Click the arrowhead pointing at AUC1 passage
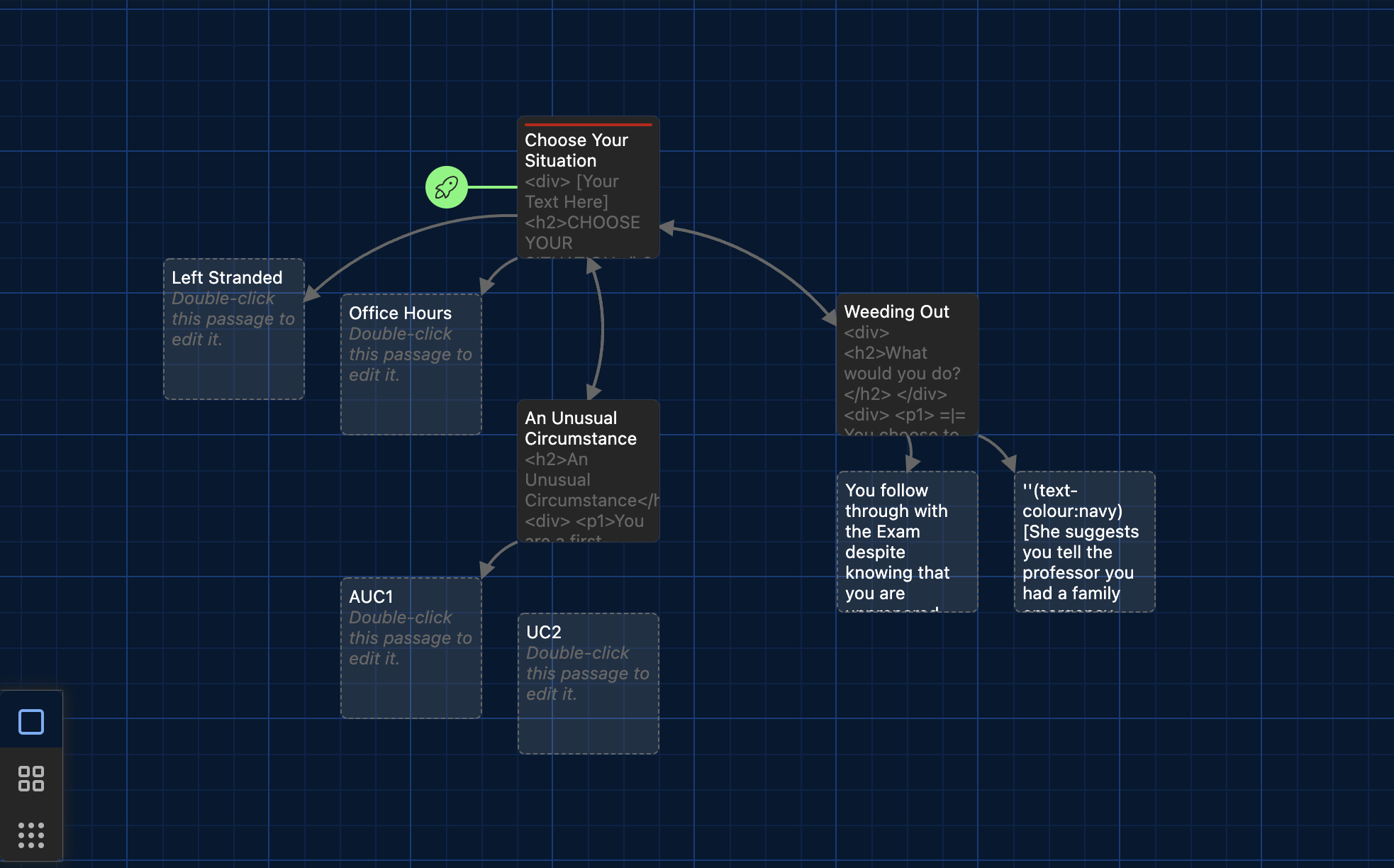Image resolution: width=1394 pixels, height=868 pixels. (486, 569)
